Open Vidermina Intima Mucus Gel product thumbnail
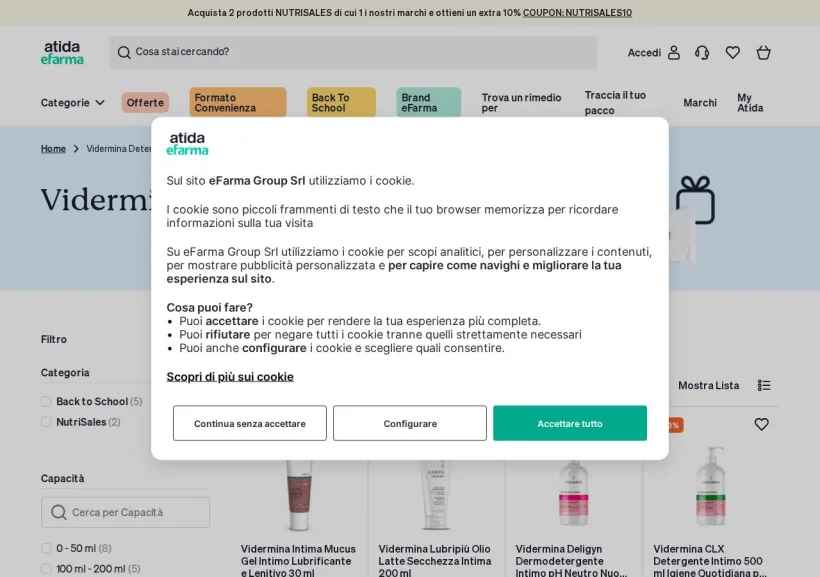The height and width of the screenshot is (577, 820). 299,494
